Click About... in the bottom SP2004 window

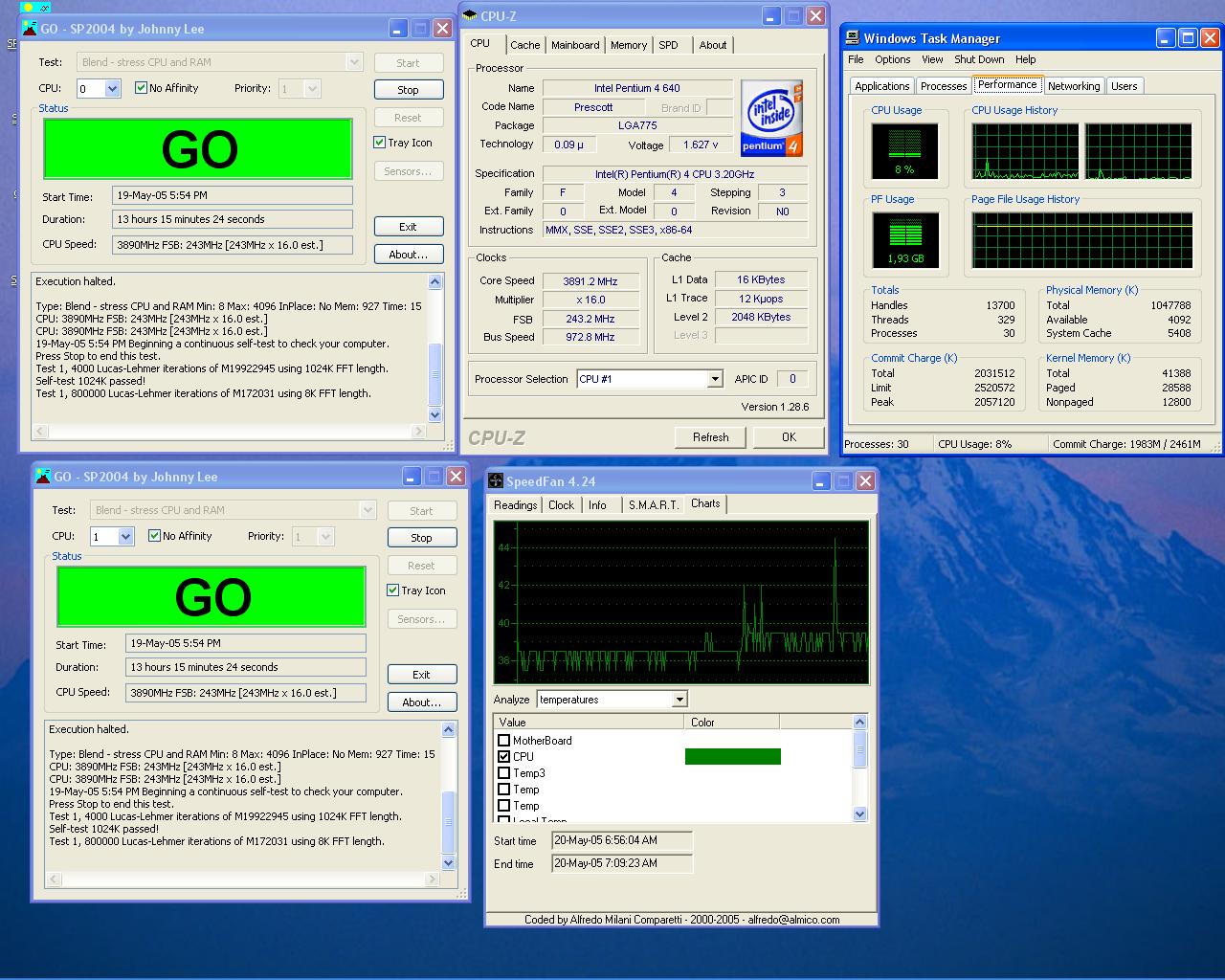point(422,702)
